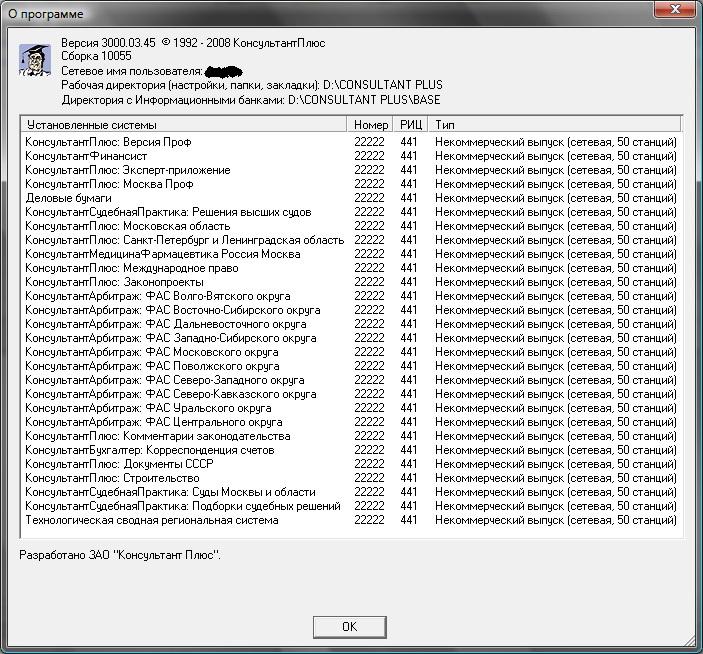Image resolution: width=703 pixels, height=654 pixels.
Task: Select the КонсультантФинансист row
Action: pos(351,156)
